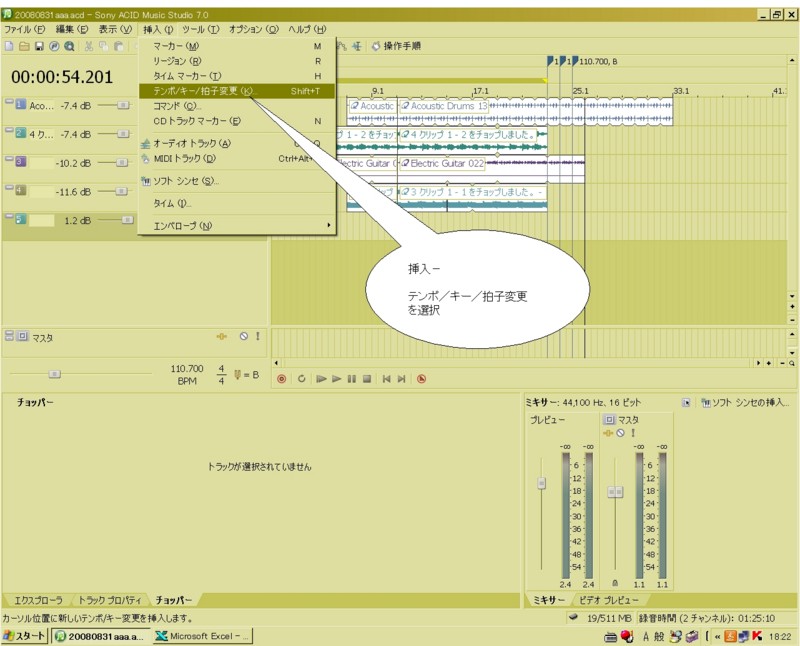Click Play from start in the transport
Viewport: 800px width, 646px height.
pos(321,379)
